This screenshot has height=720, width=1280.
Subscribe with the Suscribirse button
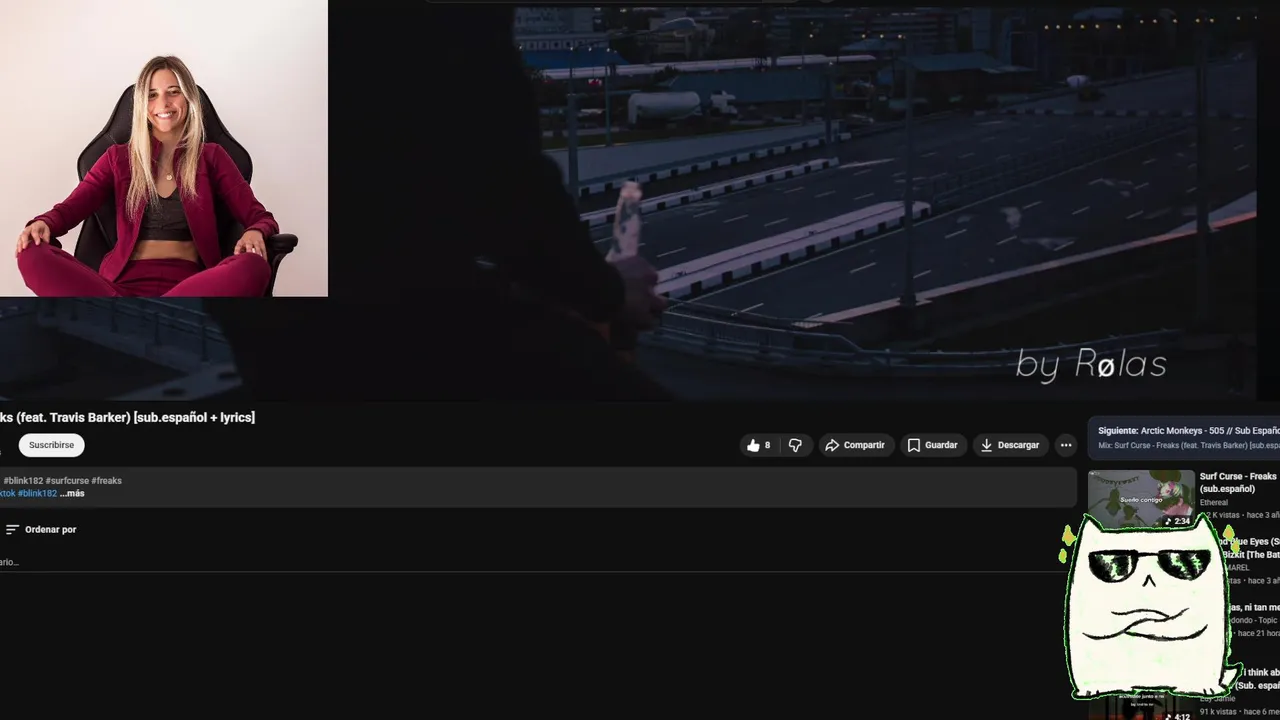pos(51,445)
